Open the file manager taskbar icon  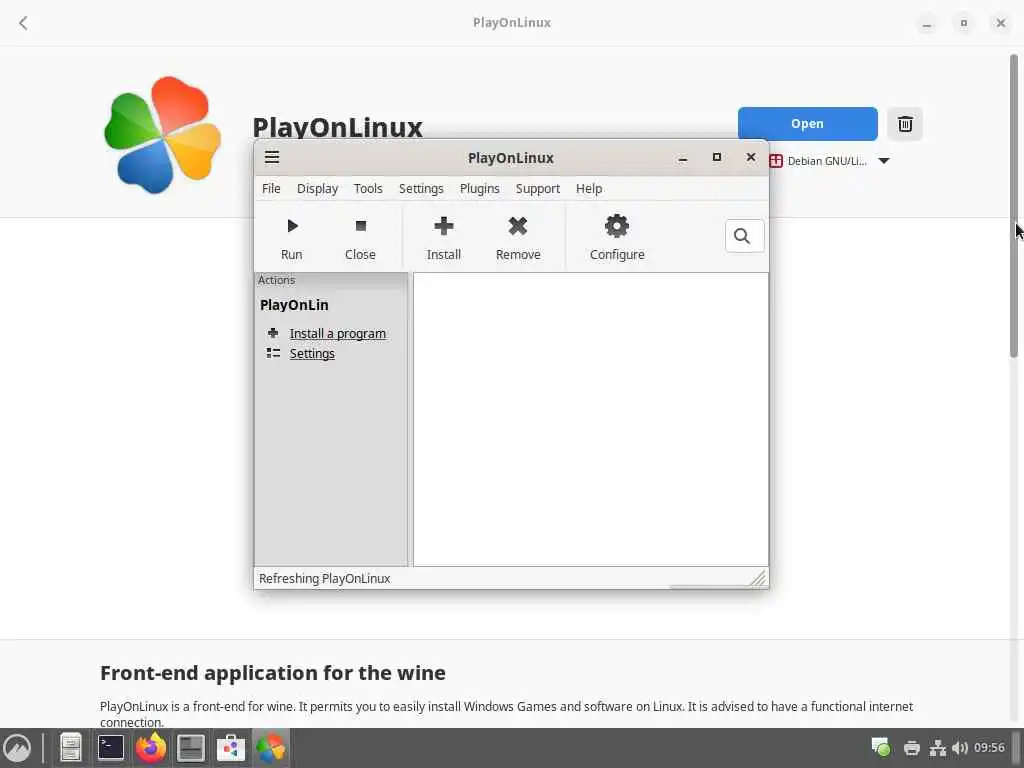pyautogui.click(x=71, y=748)
